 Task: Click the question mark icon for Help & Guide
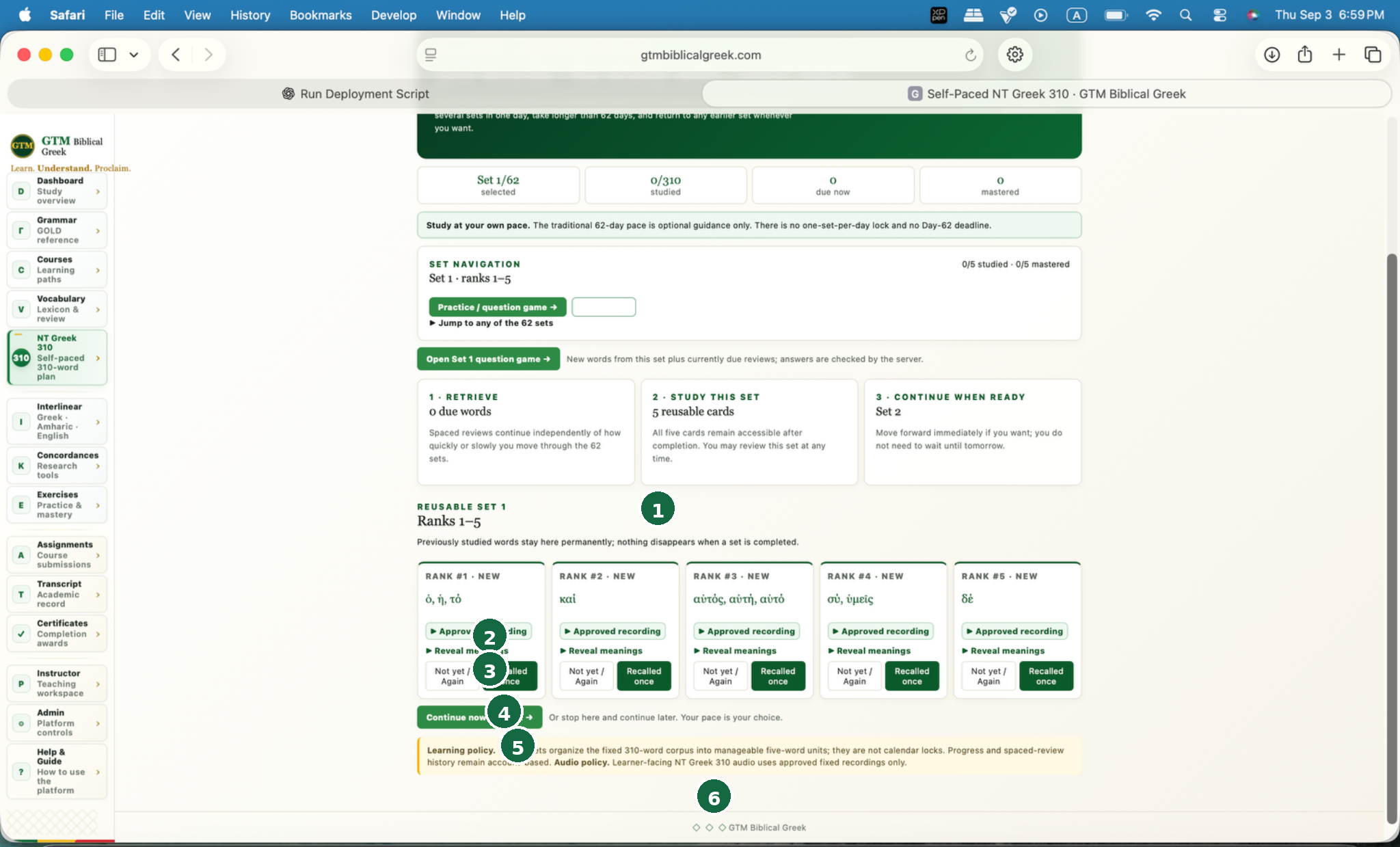click(21, 772)
